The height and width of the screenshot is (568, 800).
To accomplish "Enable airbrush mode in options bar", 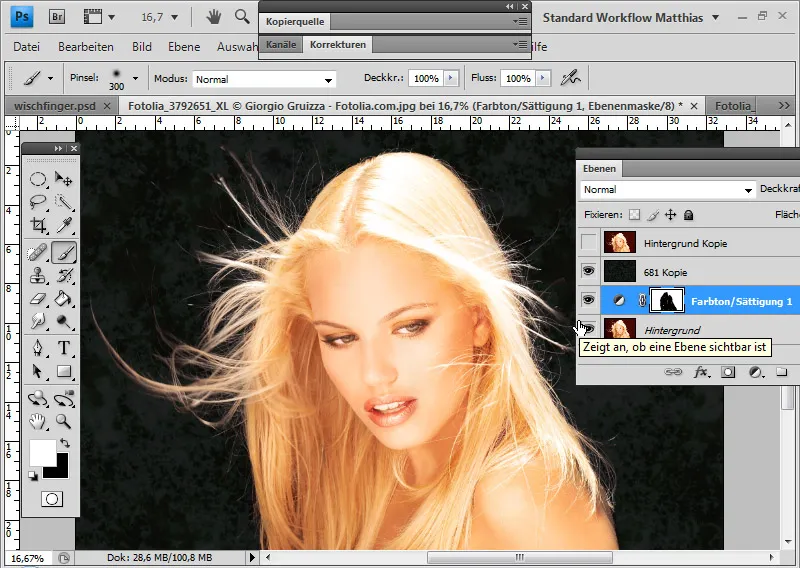I will (x=570, y=78).
